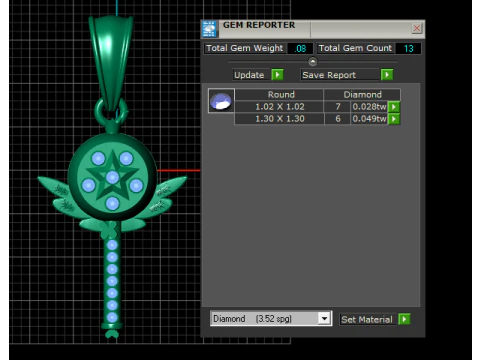Click the 0.049tw weight cell

pos(369,119)
